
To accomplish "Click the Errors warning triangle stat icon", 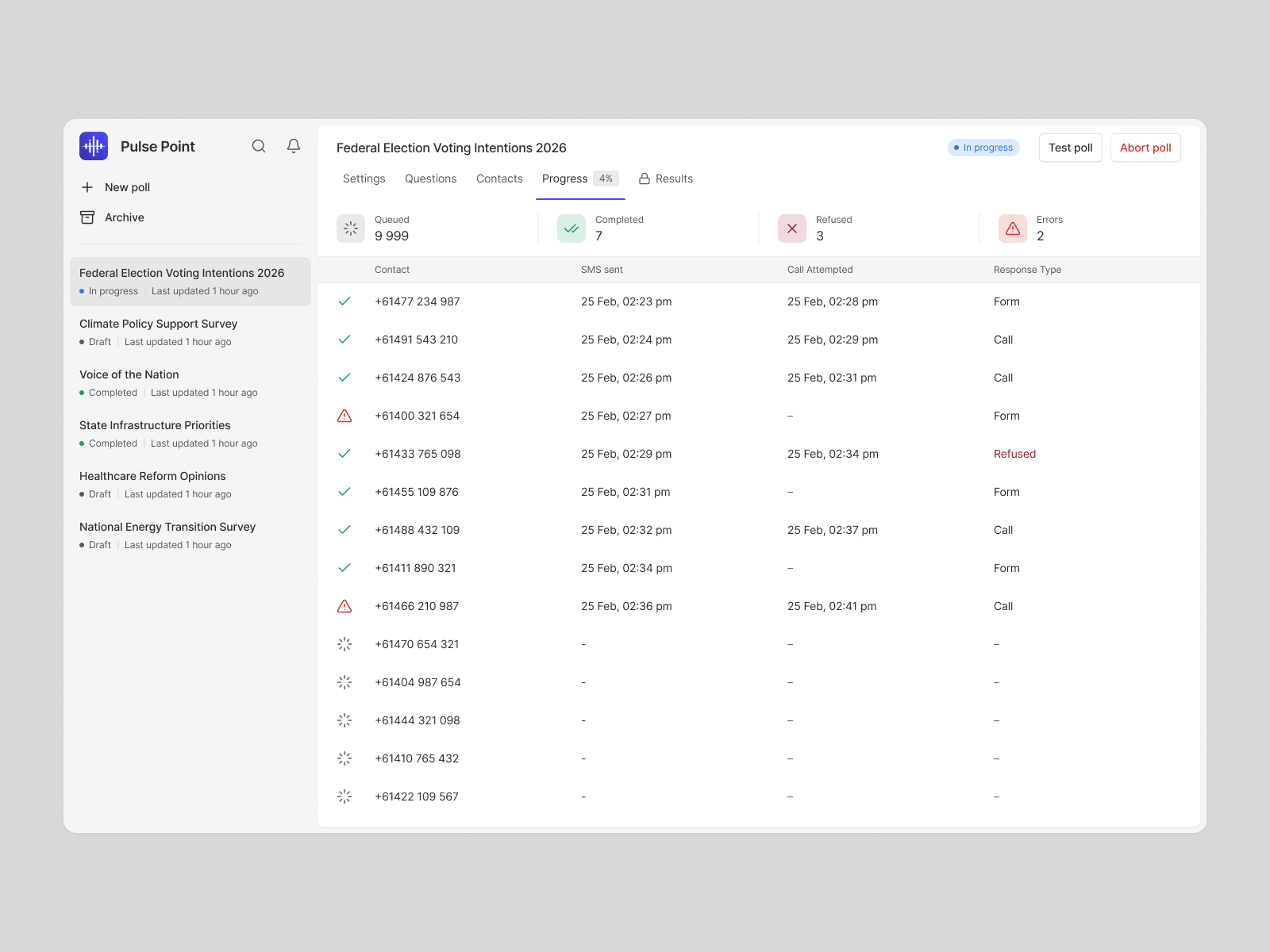I will click(1013, 228).
